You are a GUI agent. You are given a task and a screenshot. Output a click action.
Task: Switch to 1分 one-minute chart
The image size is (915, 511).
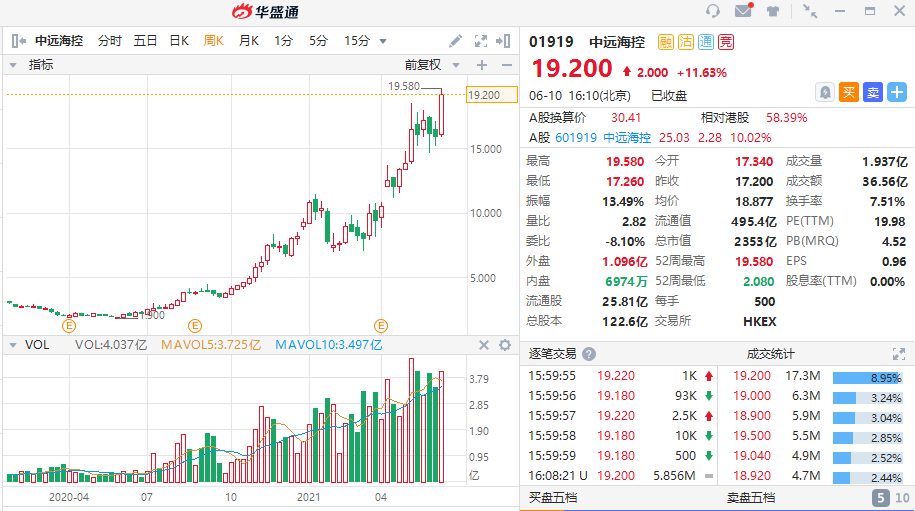pyautogui.click(x=283, y=41)
